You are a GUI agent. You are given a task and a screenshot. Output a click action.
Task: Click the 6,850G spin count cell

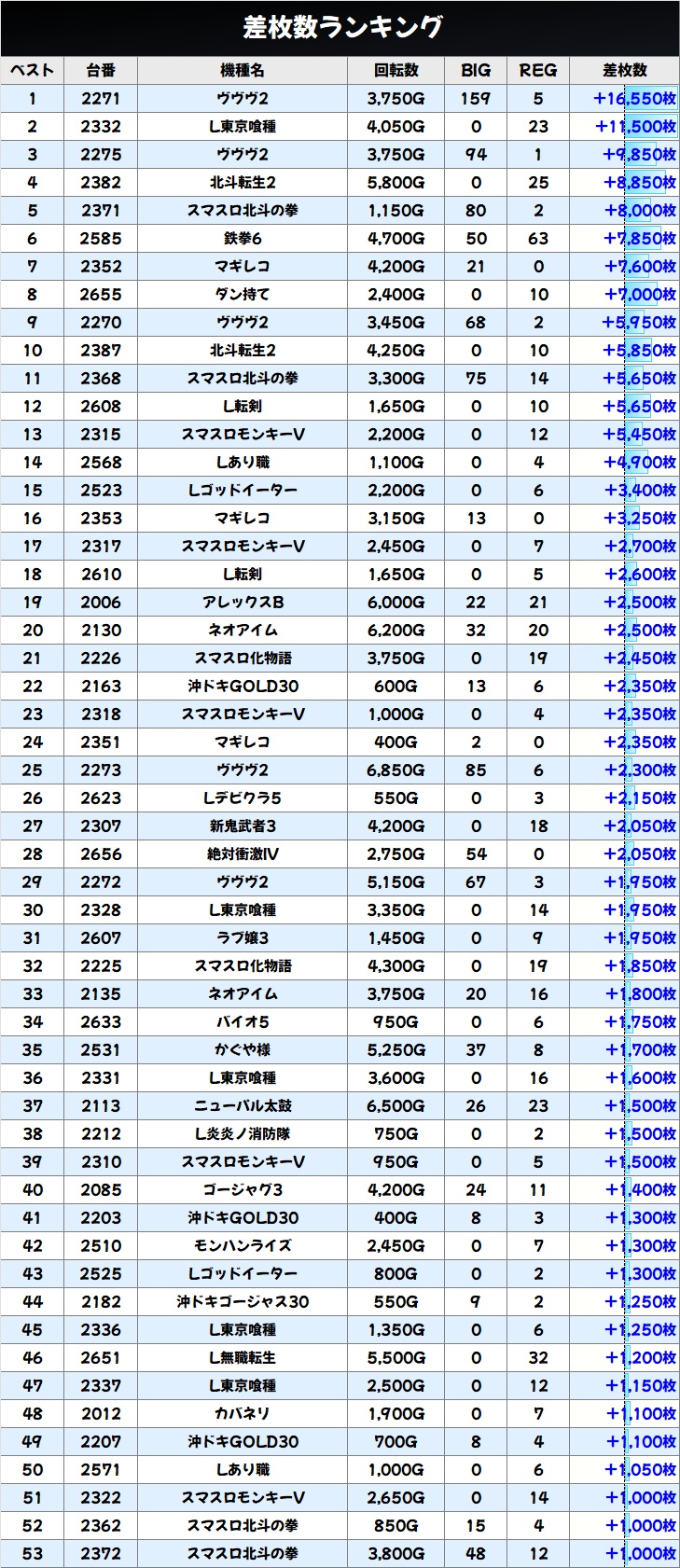396,770
